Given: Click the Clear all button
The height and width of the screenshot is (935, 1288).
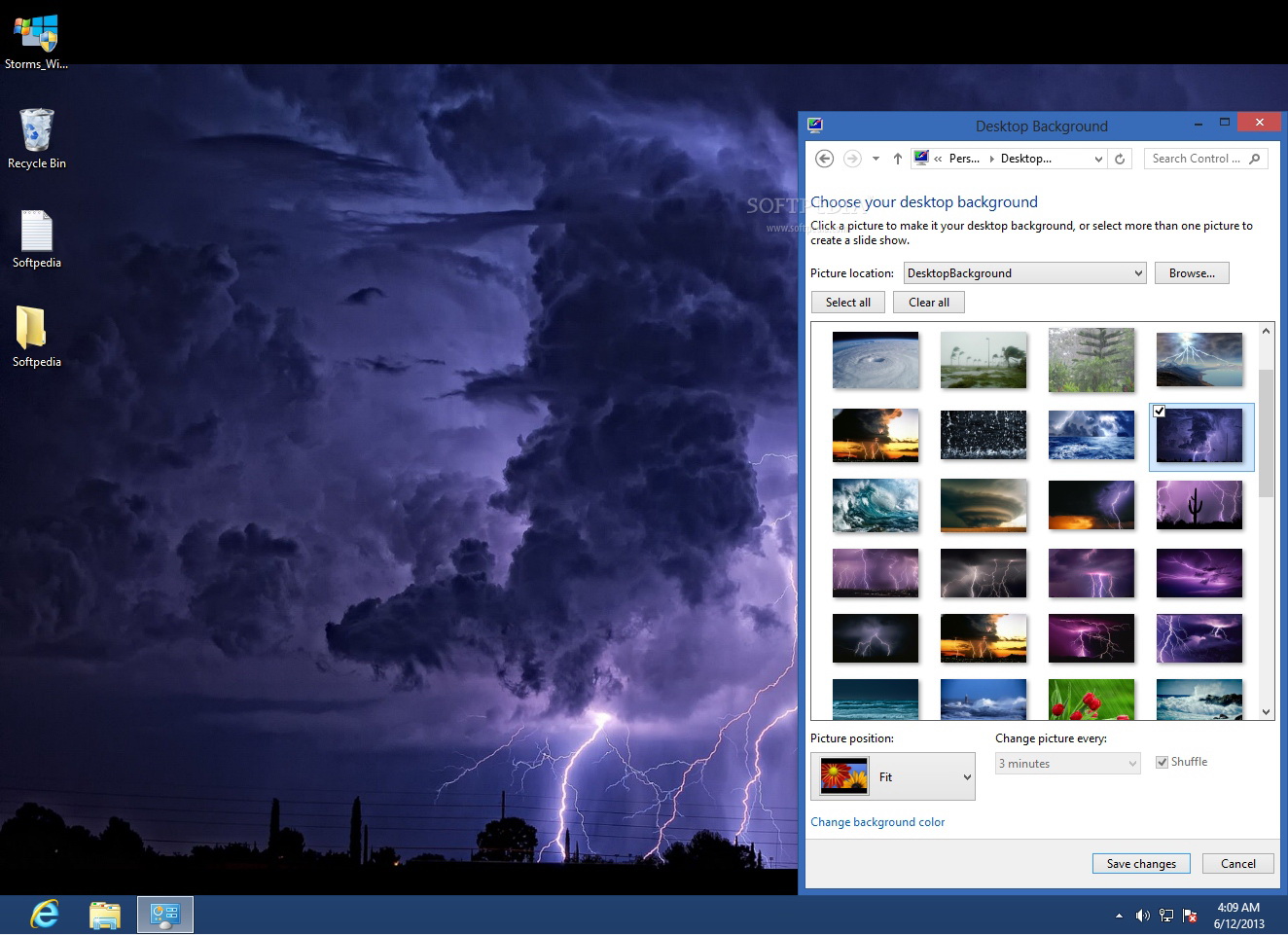Looking at the screenshot, I should coord(929,303).
